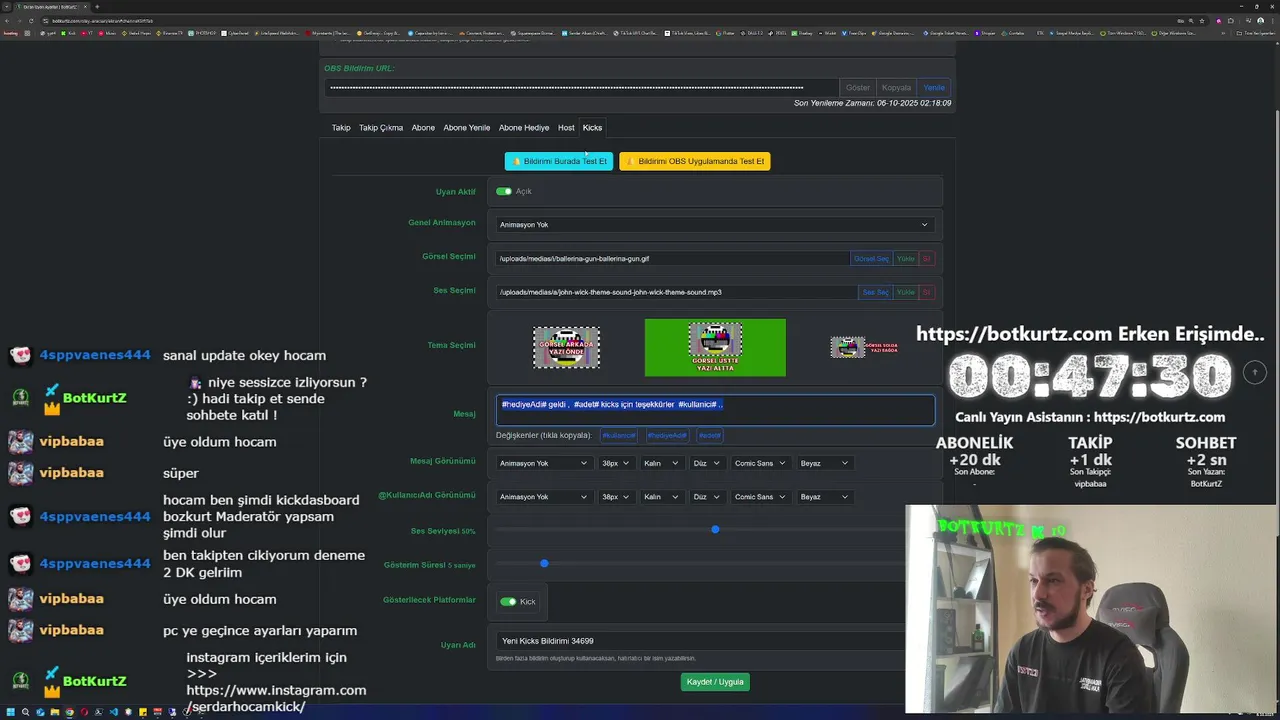Screen dimensions: 1280x720
Task: Click Kopyala for the OBS URL
Action: point(896,88)
